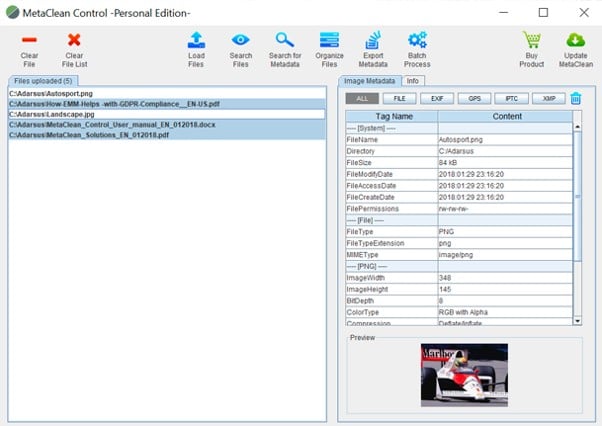Screen dimensions: 602x426
Task: Click the Update MetaClean icon
Action: click(575, 40)
